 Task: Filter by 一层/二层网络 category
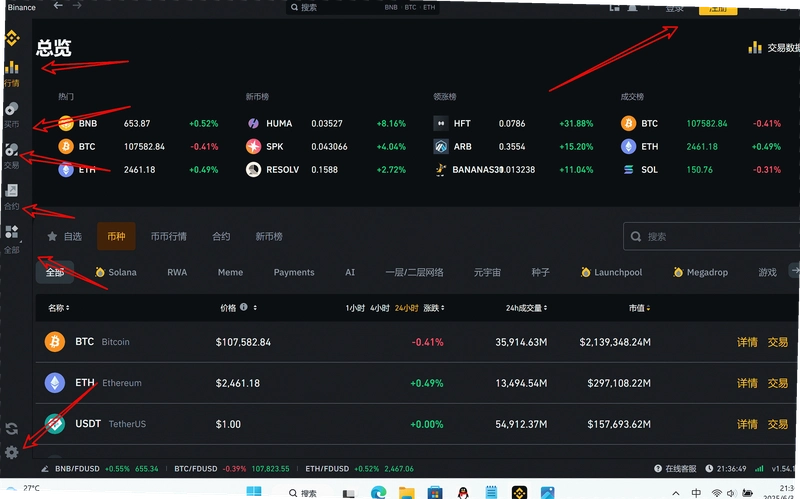[x=414, y=272]
